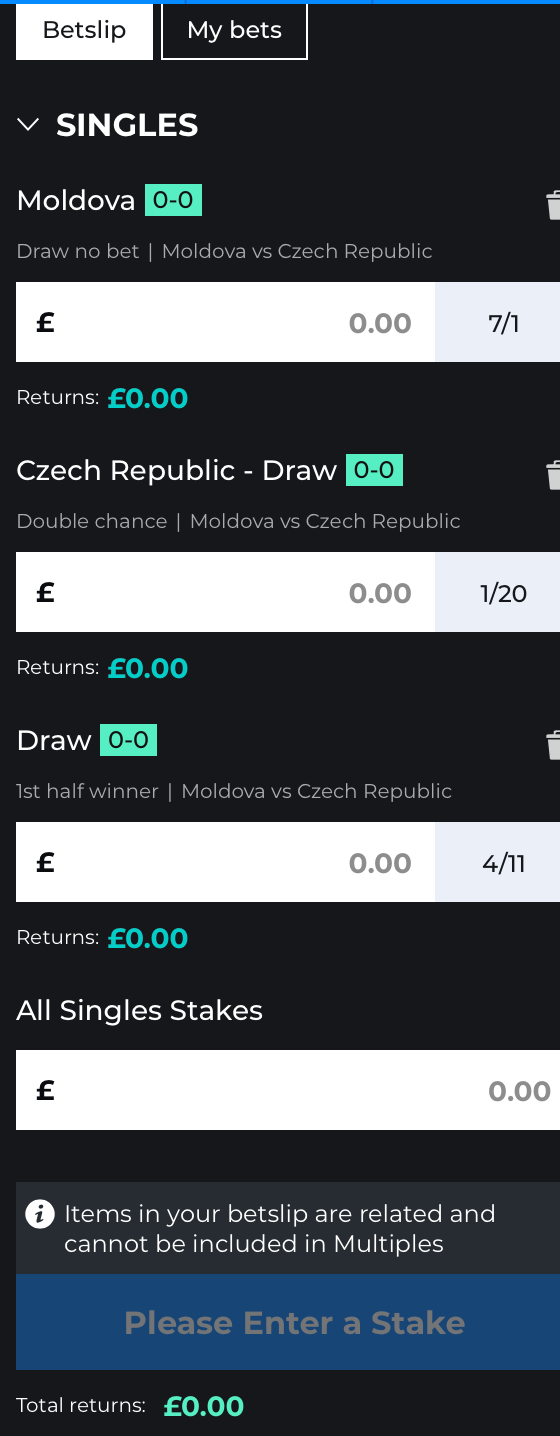Viewport: 560px width, 1436px height.
Task: Click the 0-0 score badge next to Moldova
Action: (x=173, y=200)
